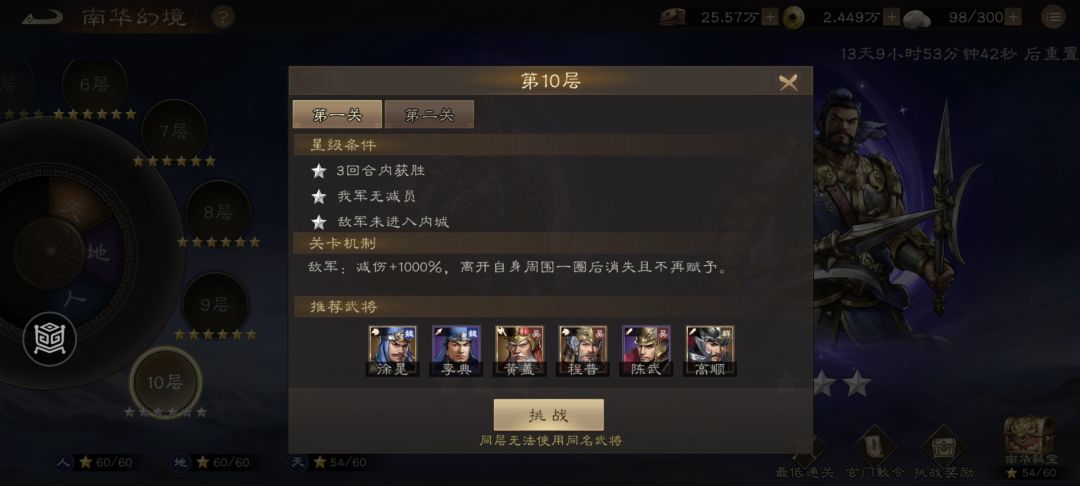
Task: Select floor 10层 node
Action: coord(165,383)
